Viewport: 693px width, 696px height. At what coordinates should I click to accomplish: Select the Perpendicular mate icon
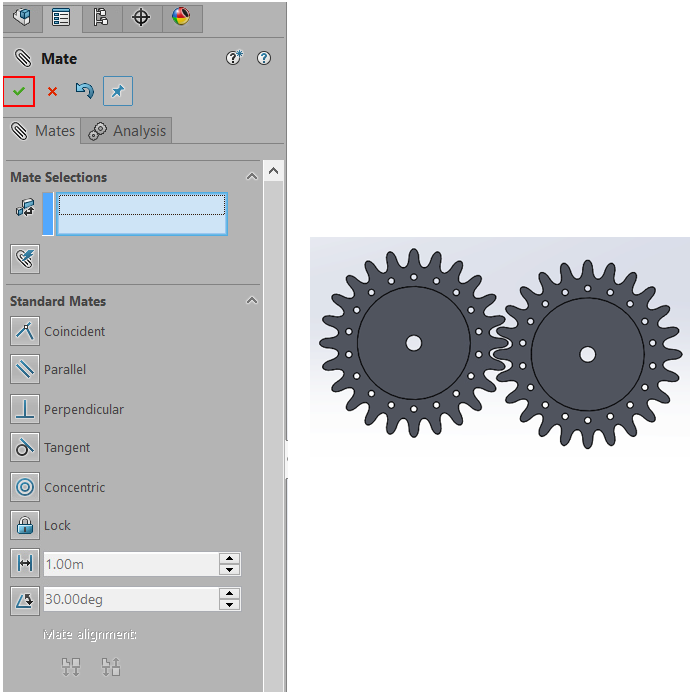(x=25, y=409)
